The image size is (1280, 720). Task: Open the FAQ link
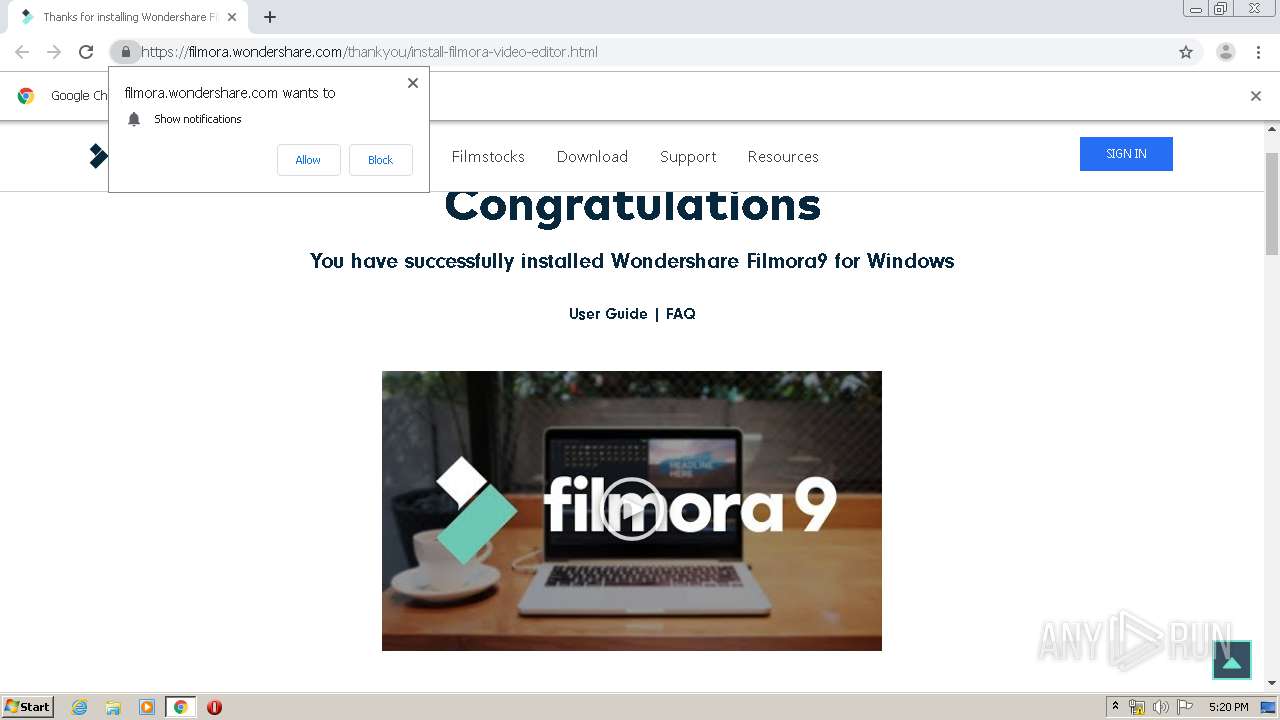click(681, 314)
